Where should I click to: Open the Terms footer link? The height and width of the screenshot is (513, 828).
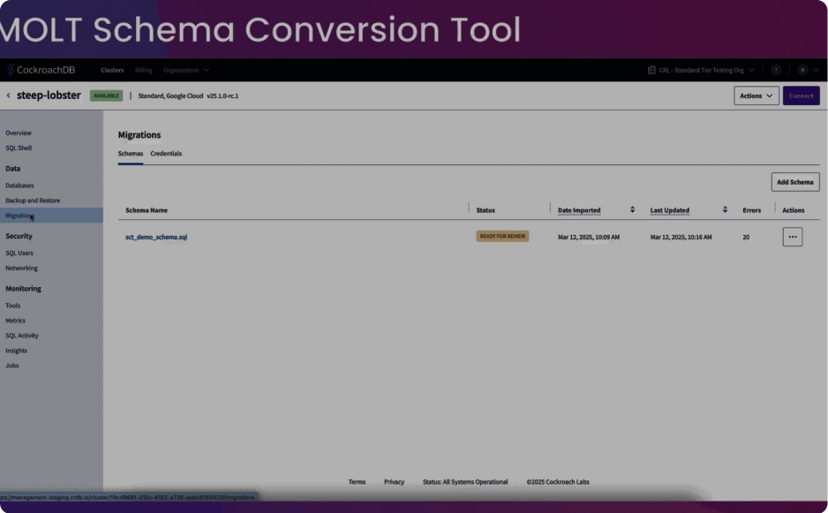click(x=357, y=482)
